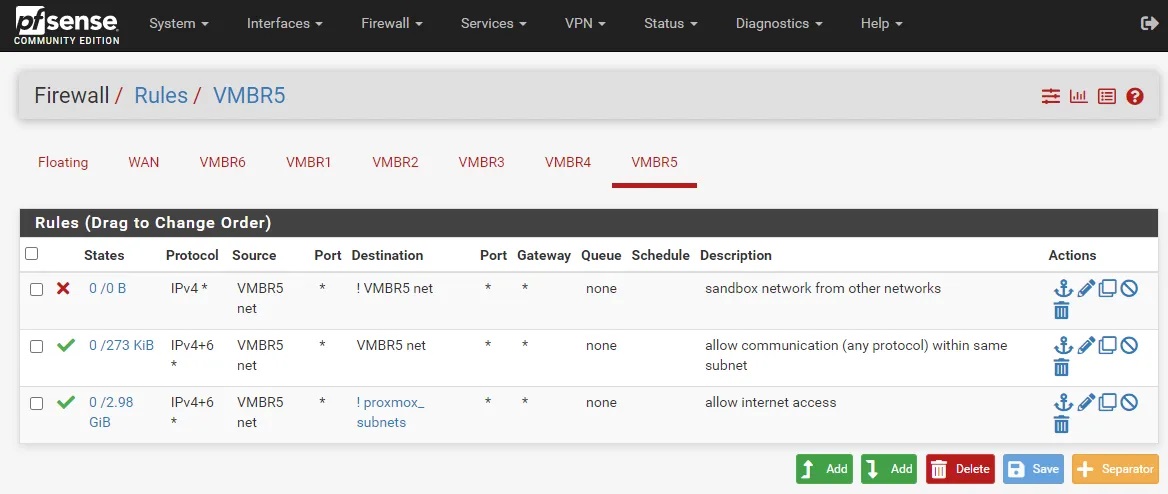The image size is (1168, 494).
Task: Delete the internet access rule via trash
Action: click(1061, 425)
